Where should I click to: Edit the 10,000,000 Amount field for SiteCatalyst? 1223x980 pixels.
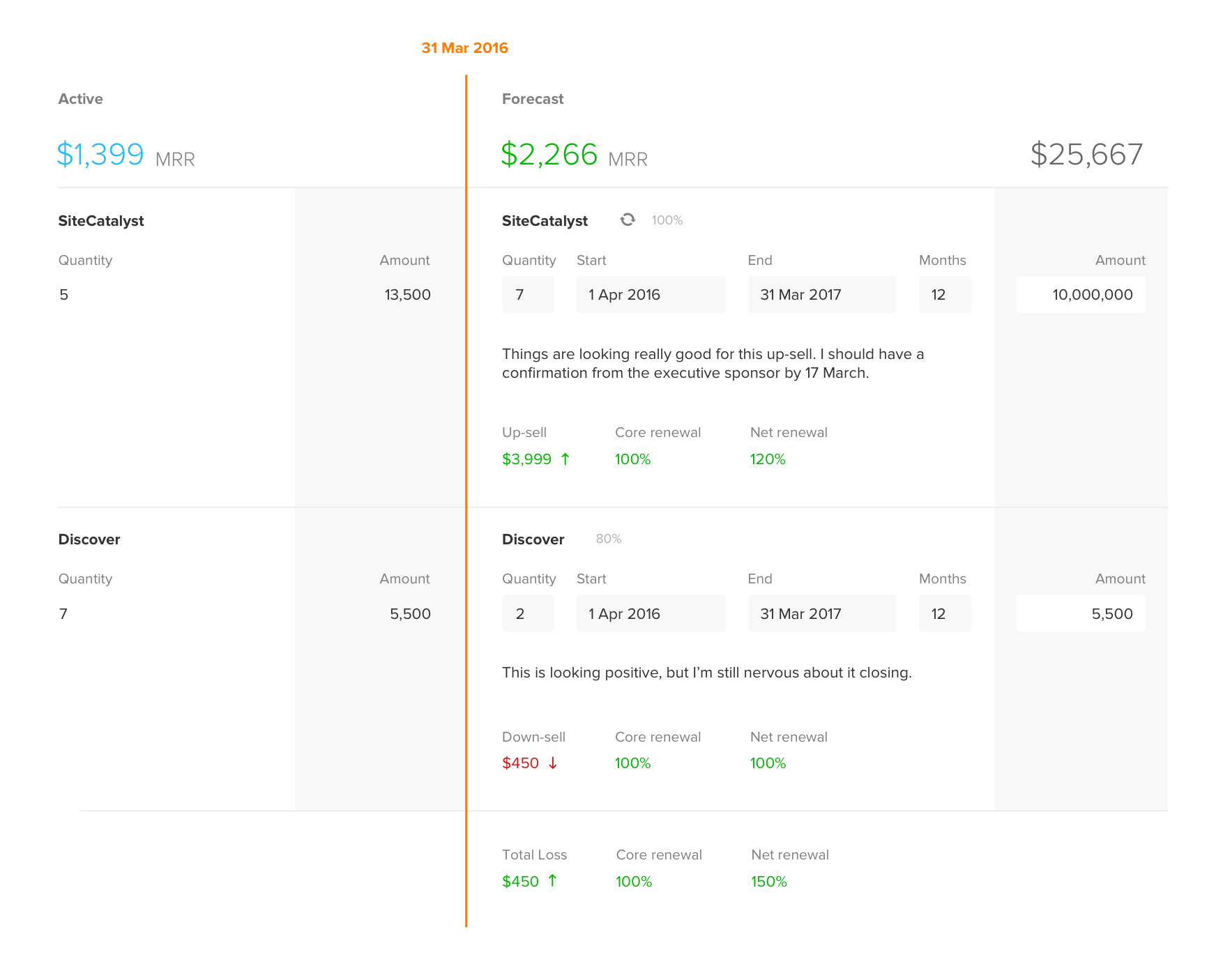[1080, 294]
